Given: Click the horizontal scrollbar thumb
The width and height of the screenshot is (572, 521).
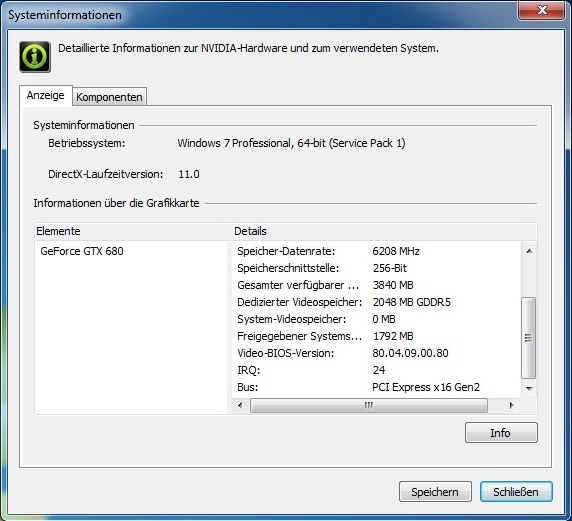Looking at the screenshot, I should click(369, 405).
